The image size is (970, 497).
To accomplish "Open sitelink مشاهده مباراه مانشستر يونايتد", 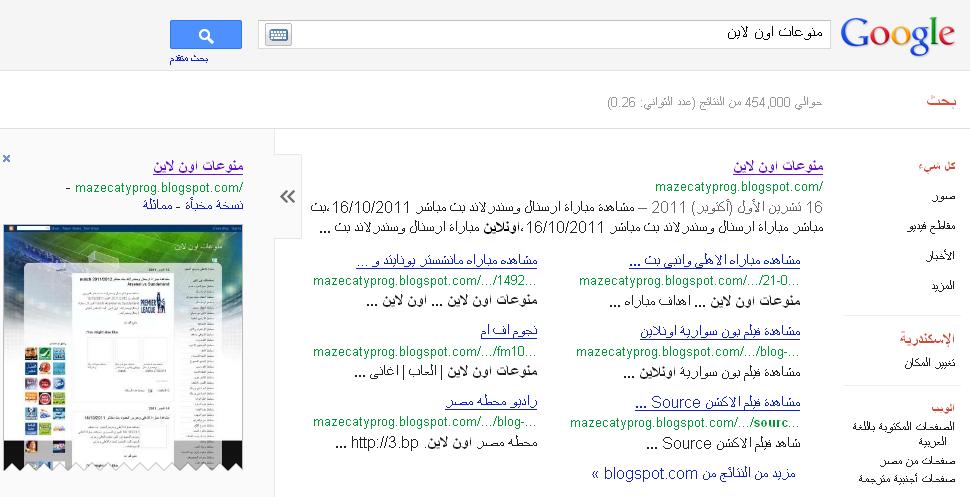I will [447, 261].
